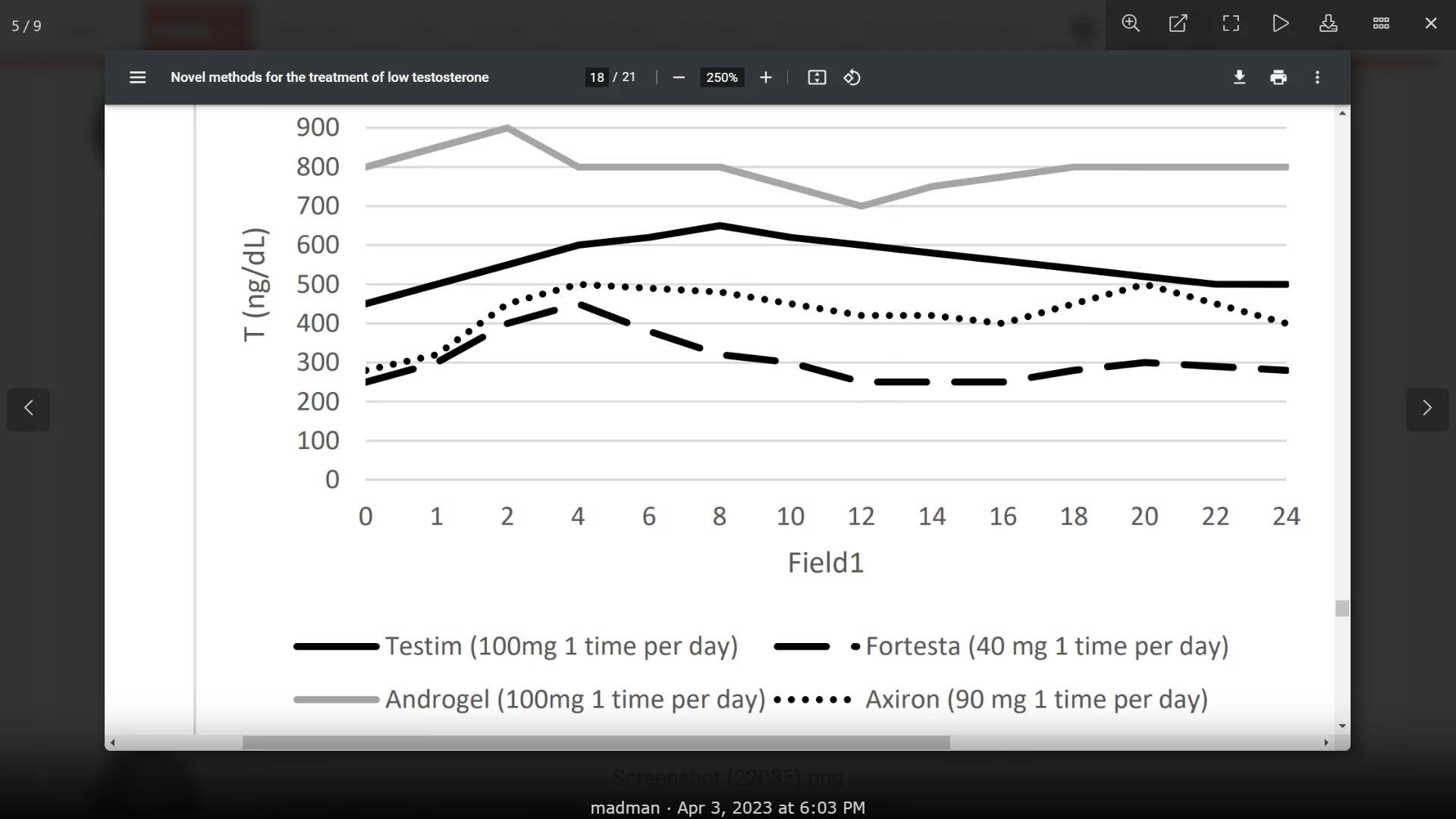The height and width of the screenshot is (819, 1456).
Task: Click the madman caption text
Action: 625,808
